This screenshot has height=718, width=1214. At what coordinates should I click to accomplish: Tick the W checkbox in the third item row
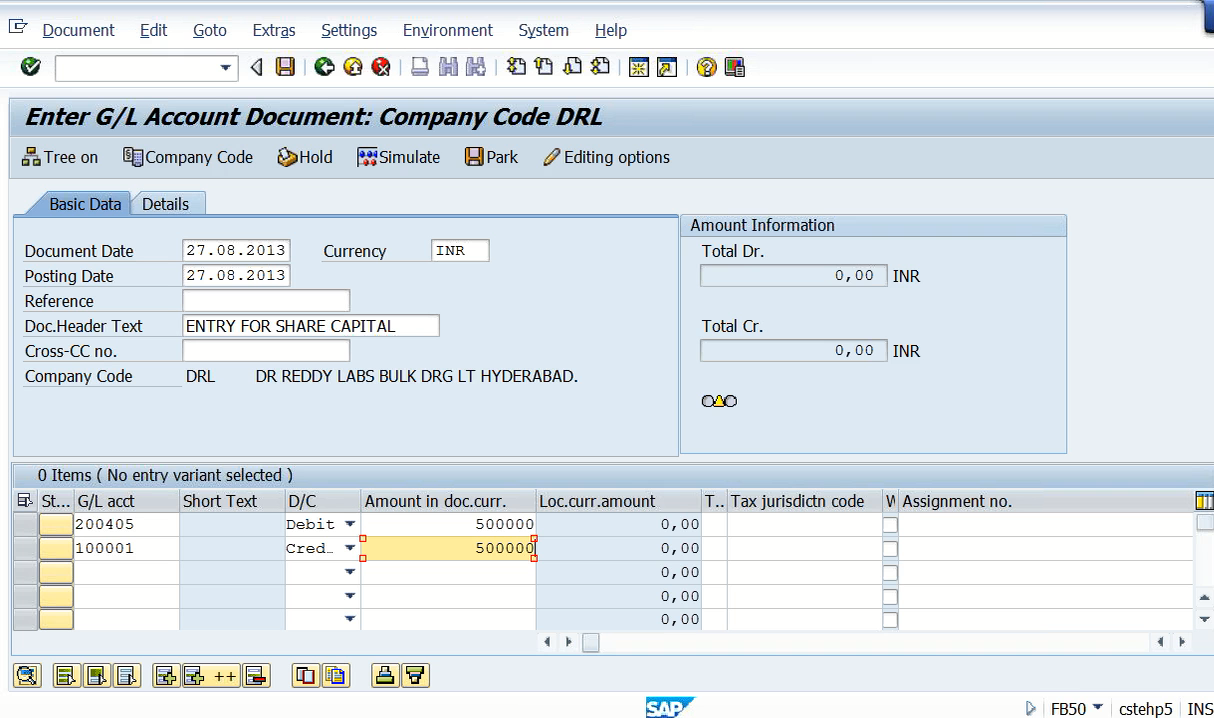(890, 573)
